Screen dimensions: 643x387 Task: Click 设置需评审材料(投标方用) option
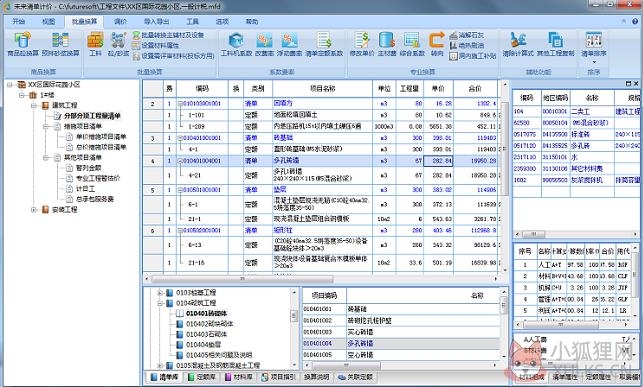click(173, 56)
